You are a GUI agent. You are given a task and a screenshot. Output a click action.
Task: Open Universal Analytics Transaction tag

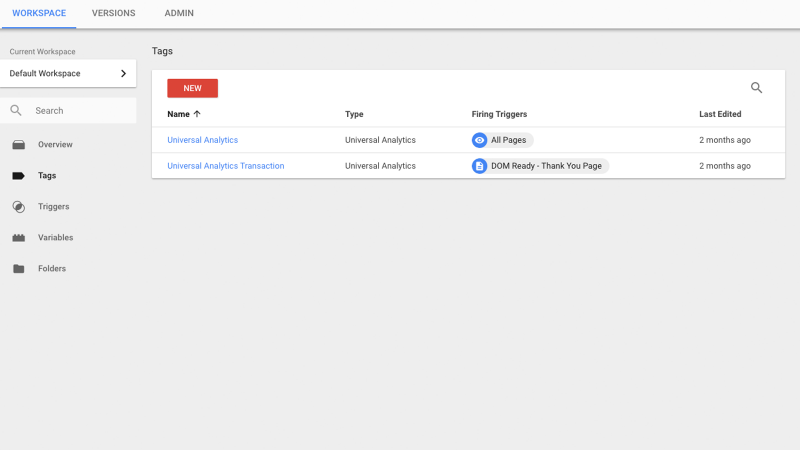click(x=226, y=166)
